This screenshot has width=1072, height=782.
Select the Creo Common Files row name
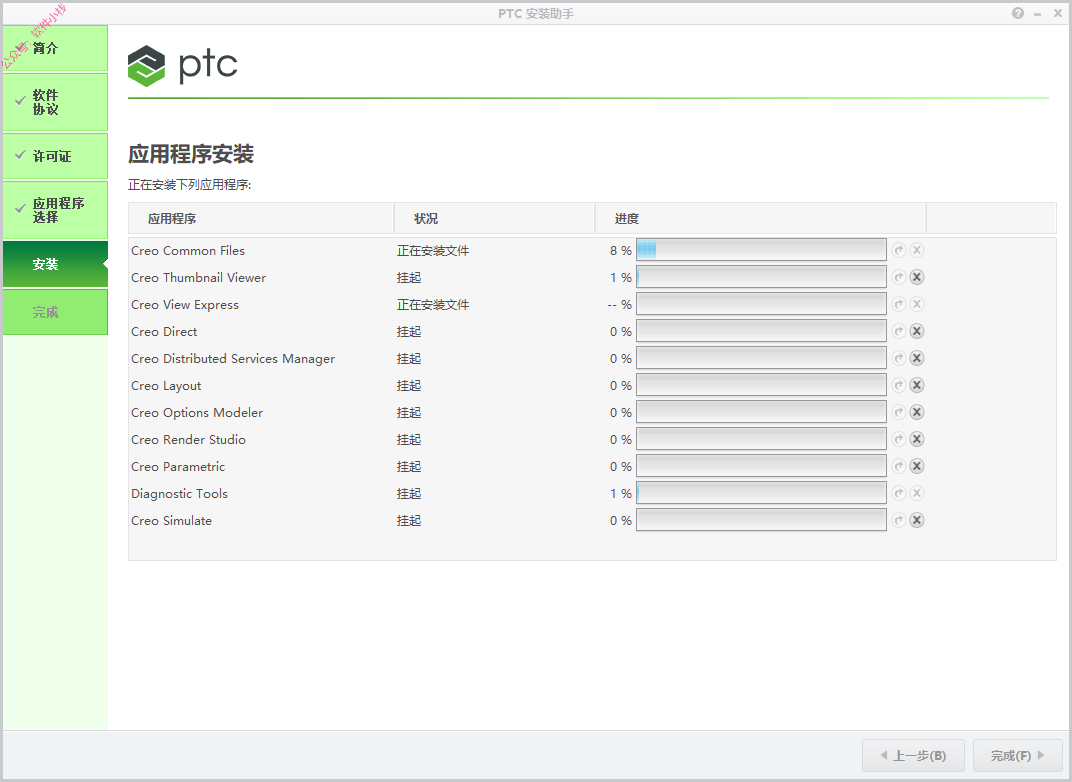(188, 251)
